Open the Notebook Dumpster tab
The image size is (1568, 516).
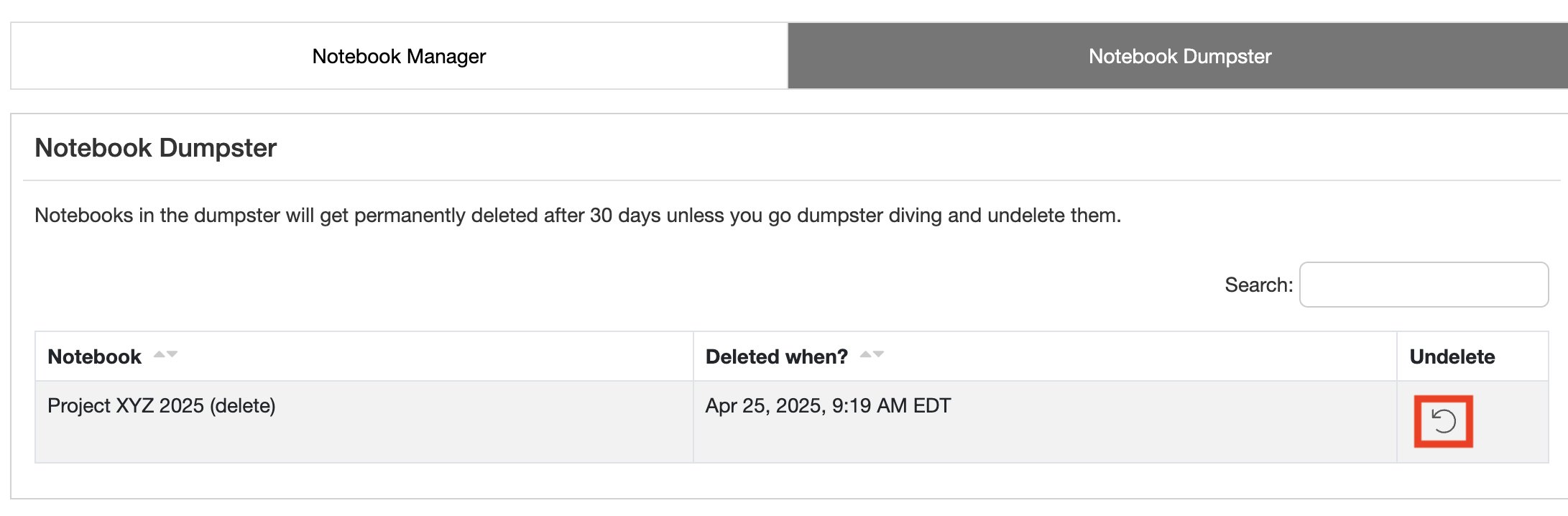coord(1179,55)
